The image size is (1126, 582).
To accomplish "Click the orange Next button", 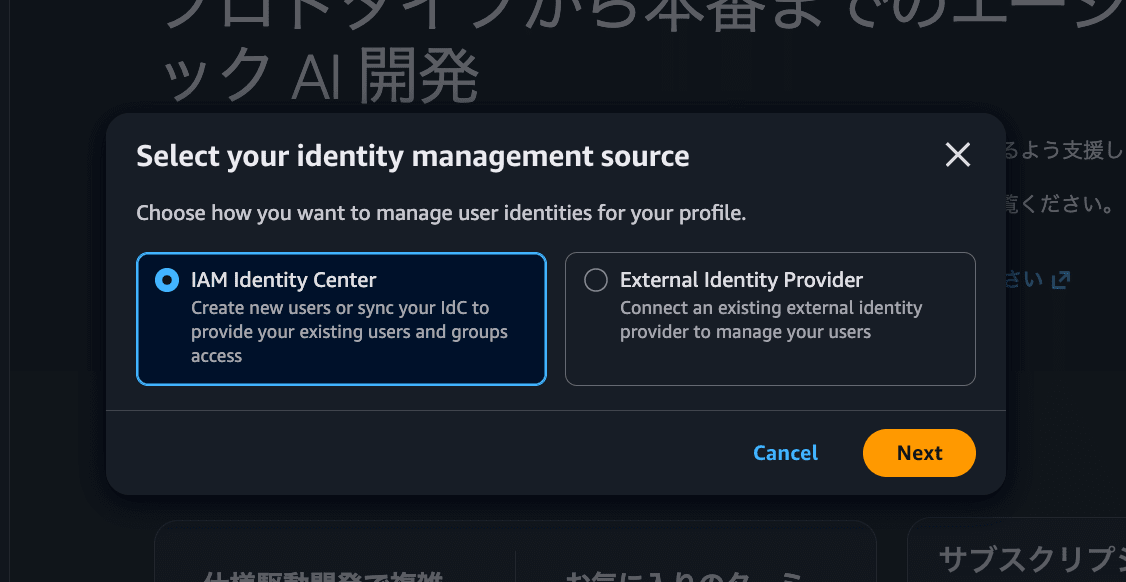I will [x=919, y=453].
